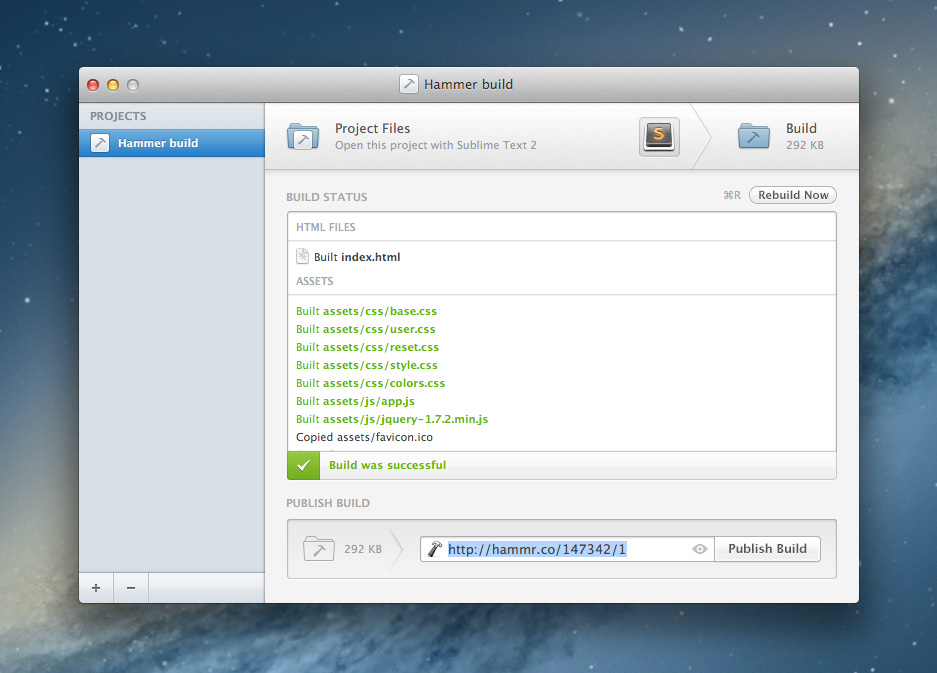Click the assets/js/jquery-1.7.2.min.js entry
Image resolution: width=937 pixels, height=673 pixels.
pos(392,419)
